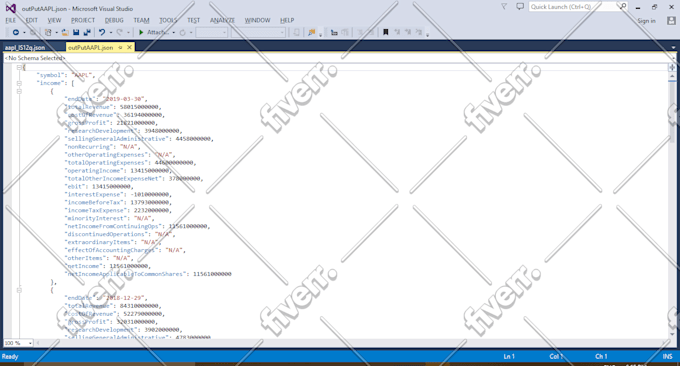680x366 pixels.
Task: Click the Sign in link
Action: coord(647,21)
